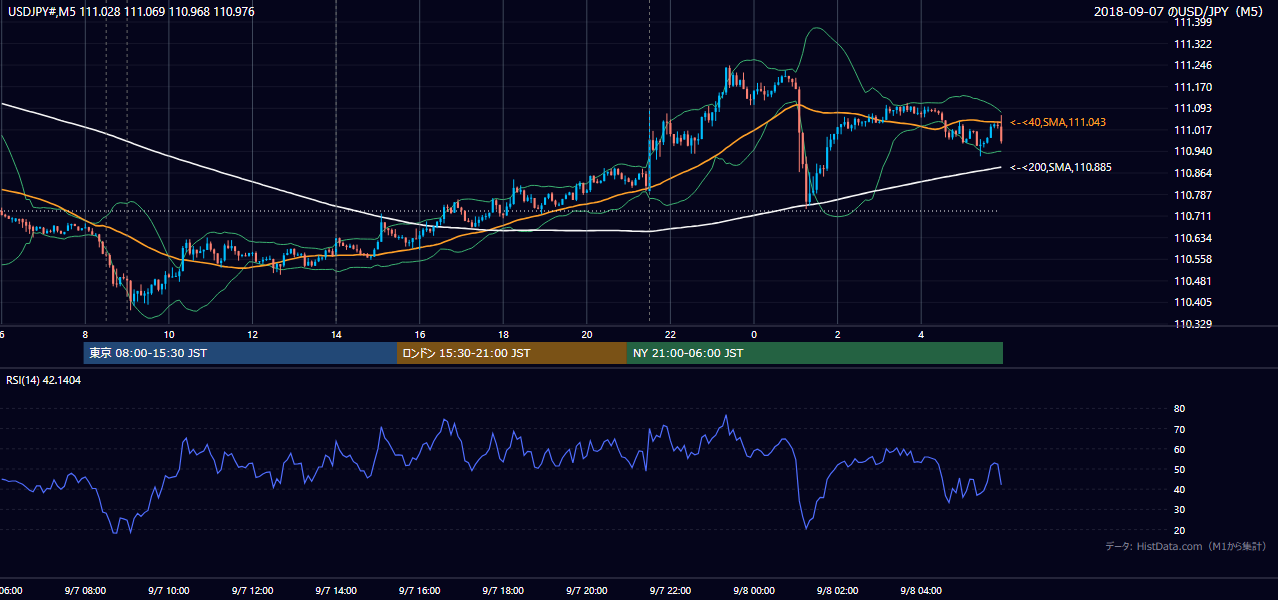Click RSI scale level 50
The width and height of the screenshot is (1278, 600).
tap(1179, 469)
